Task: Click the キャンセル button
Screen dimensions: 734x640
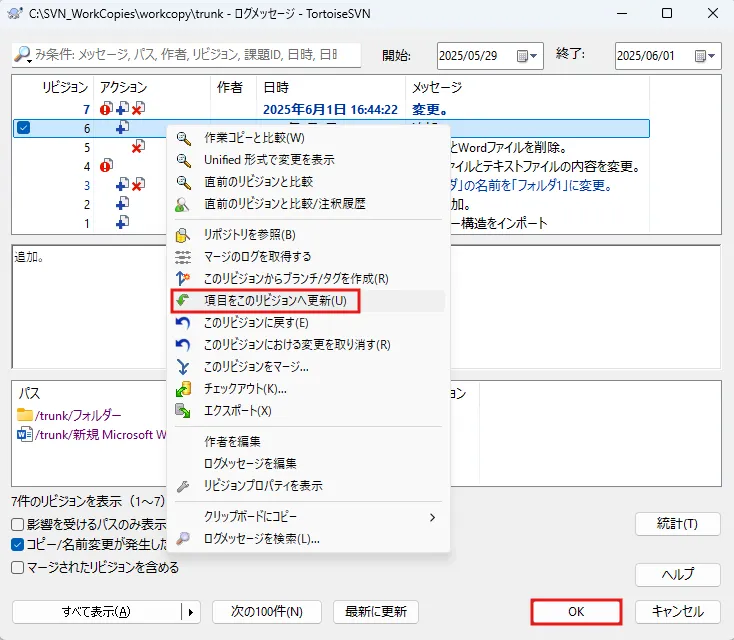Action: point(677,612)
